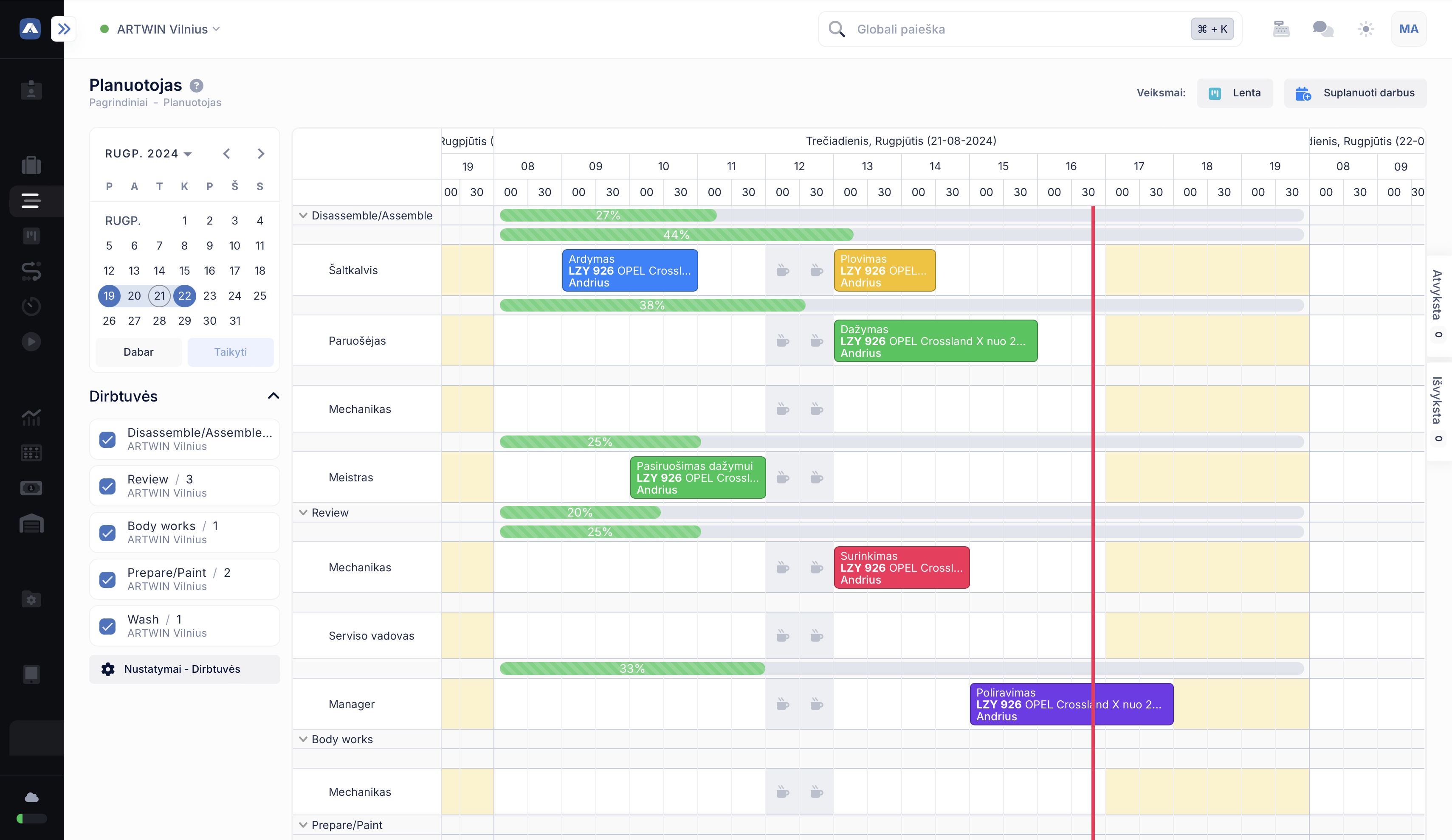Collapse the Dirbtuvės section chevron

(x=273, y=396)
